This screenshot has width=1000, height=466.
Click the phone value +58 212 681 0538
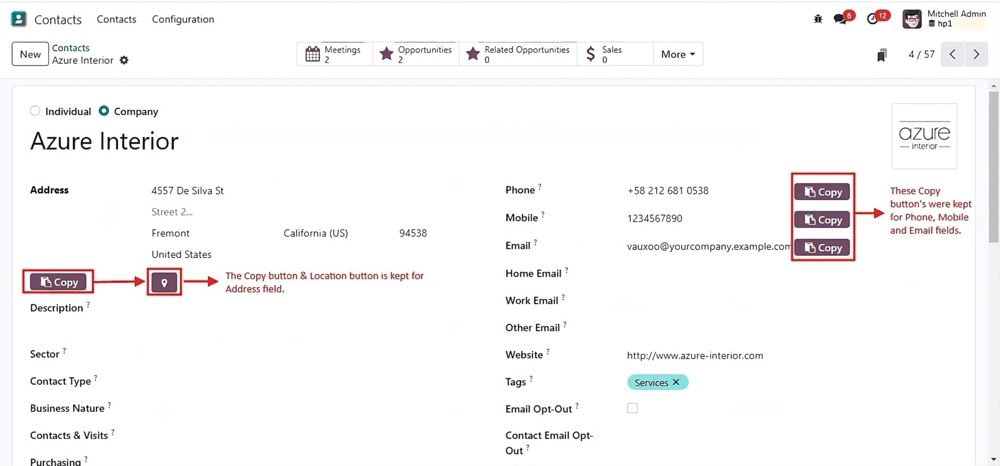(x=668, y=191)
